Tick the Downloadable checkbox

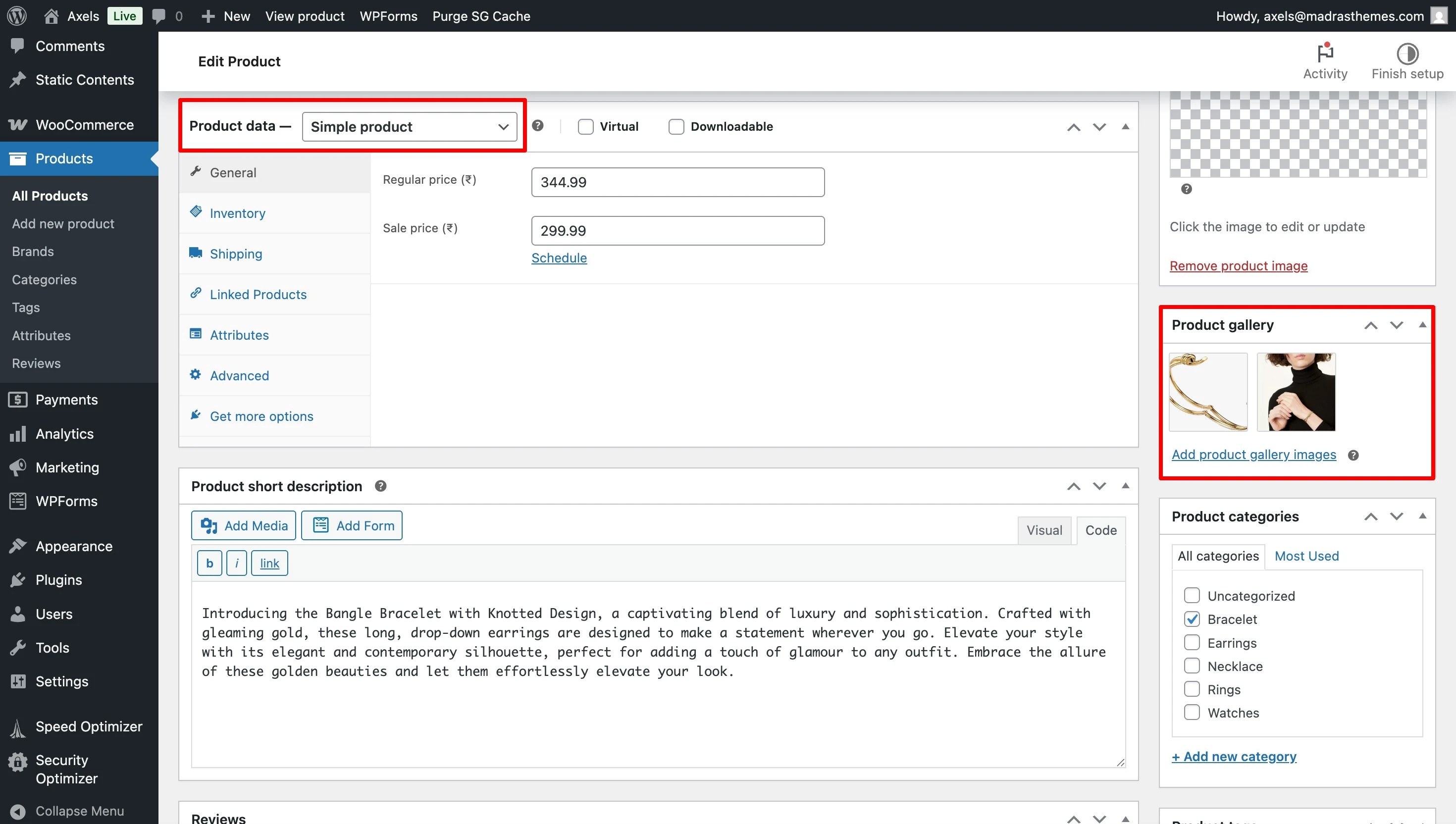676,127
